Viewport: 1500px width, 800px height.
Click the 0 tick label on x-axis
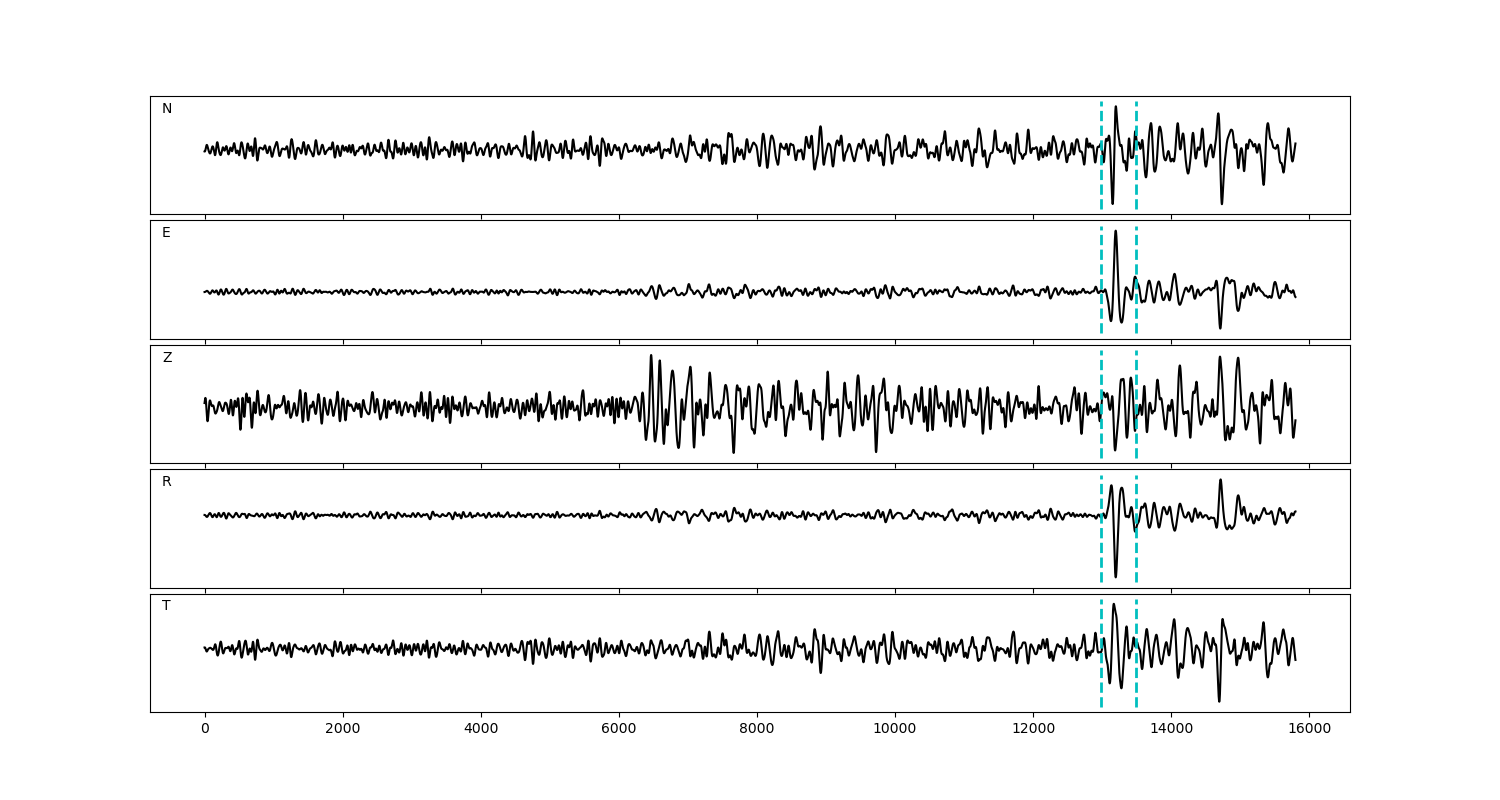(x=205, y=730)
